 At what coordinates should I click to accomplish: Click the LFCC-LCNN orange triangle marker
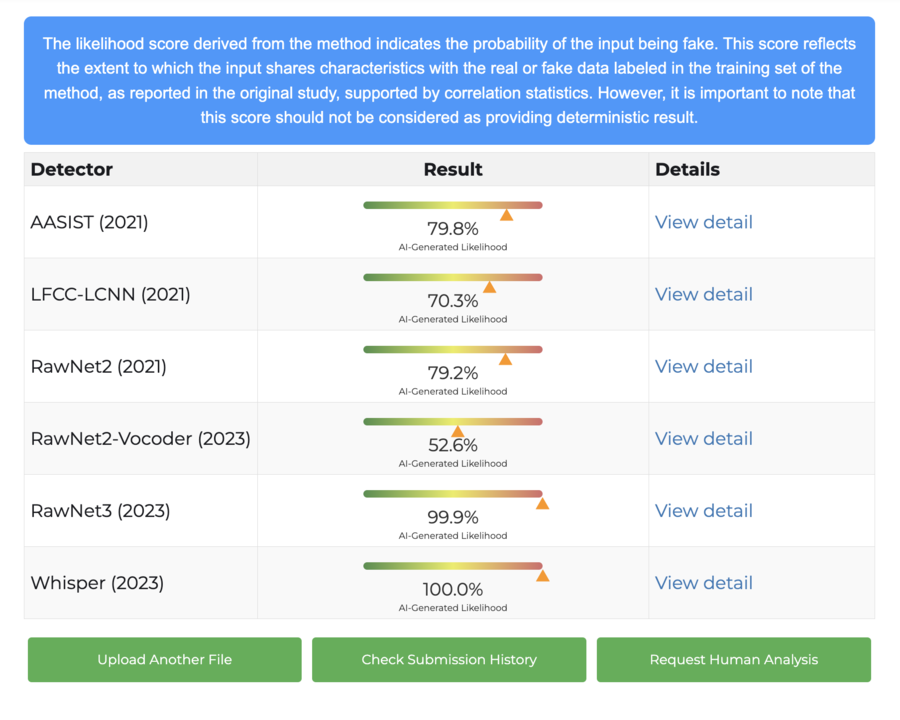pyautogui.click(x=489, y=287)
